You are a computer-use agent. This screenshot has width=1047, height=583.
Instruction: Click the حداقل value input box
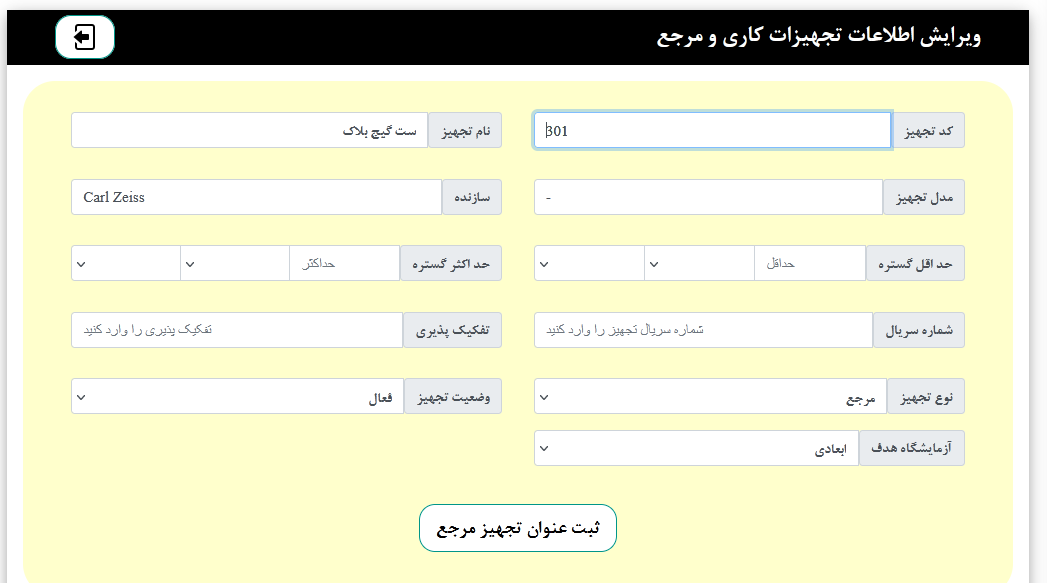coord(810,262)
